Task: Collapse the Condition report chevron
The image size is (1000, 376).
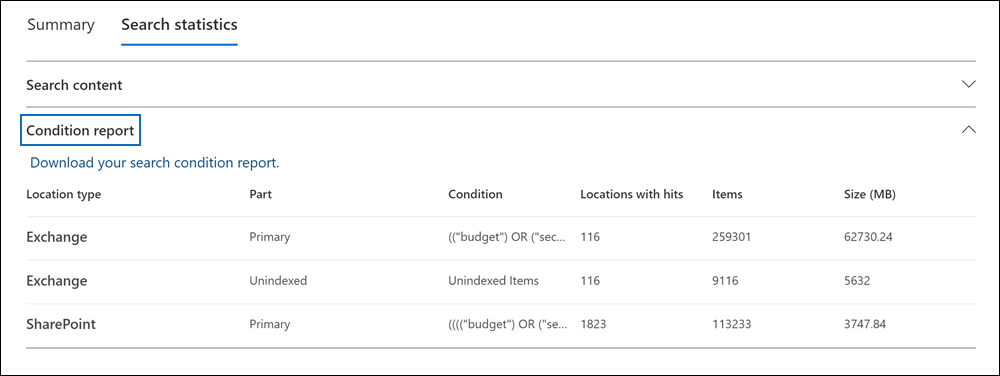Action: coord(968,130)
